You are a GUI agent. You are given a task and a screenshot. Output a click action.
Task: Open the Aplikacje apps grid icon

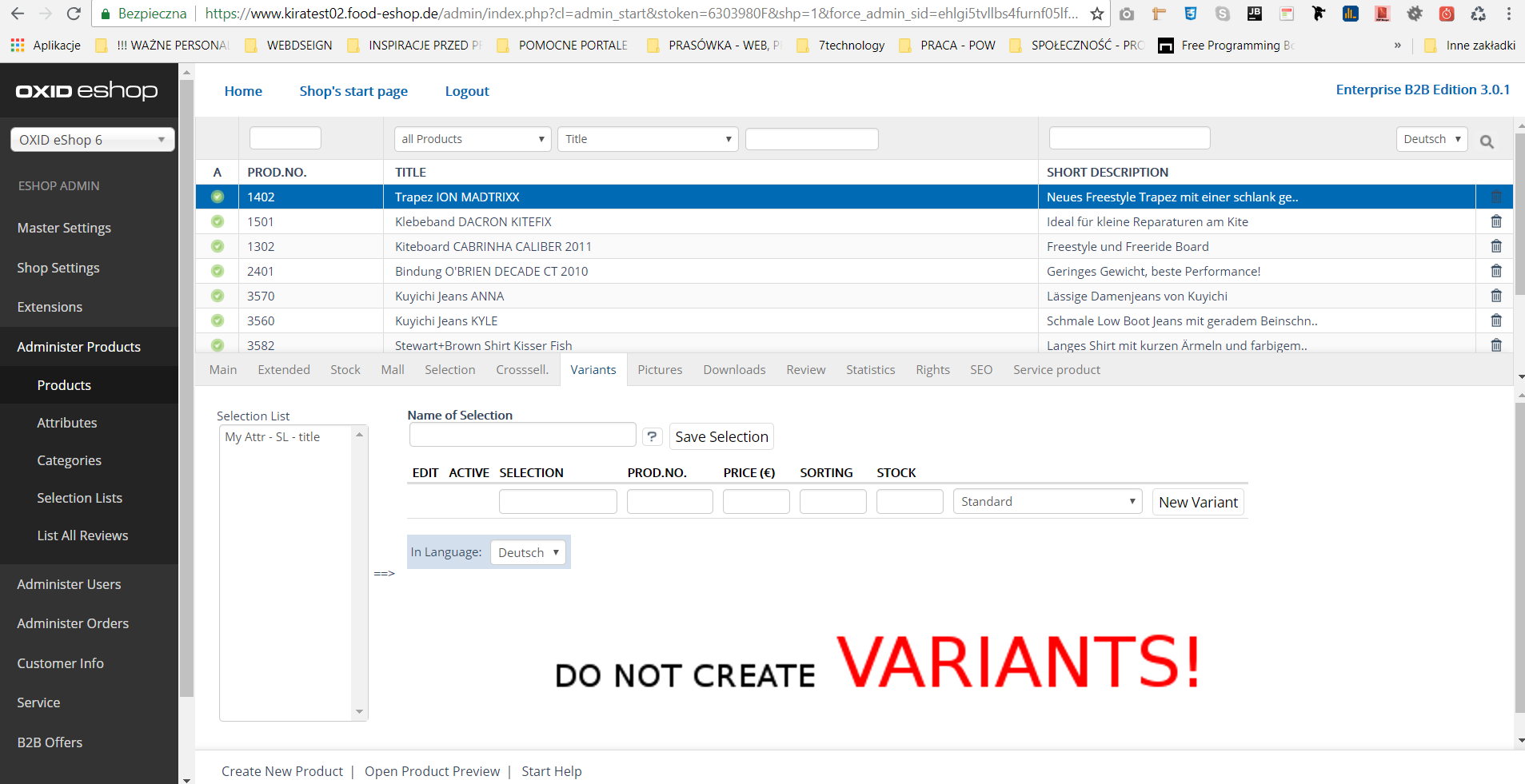(17, 46)
